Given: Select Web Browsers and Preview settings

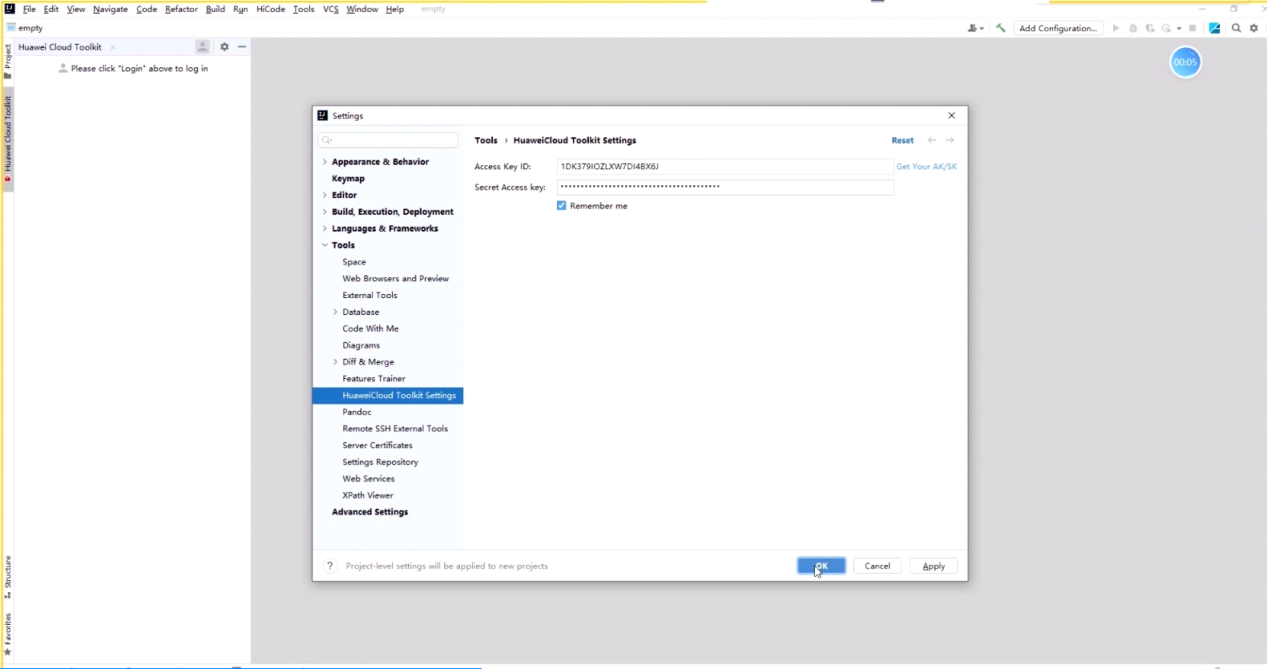Looking at the screenshot, I should (x=396, y=279).
